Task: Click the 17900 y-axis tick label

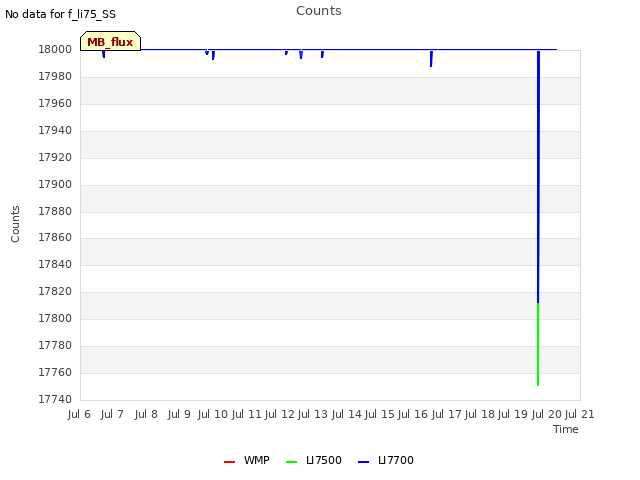Action: [55, 184]
